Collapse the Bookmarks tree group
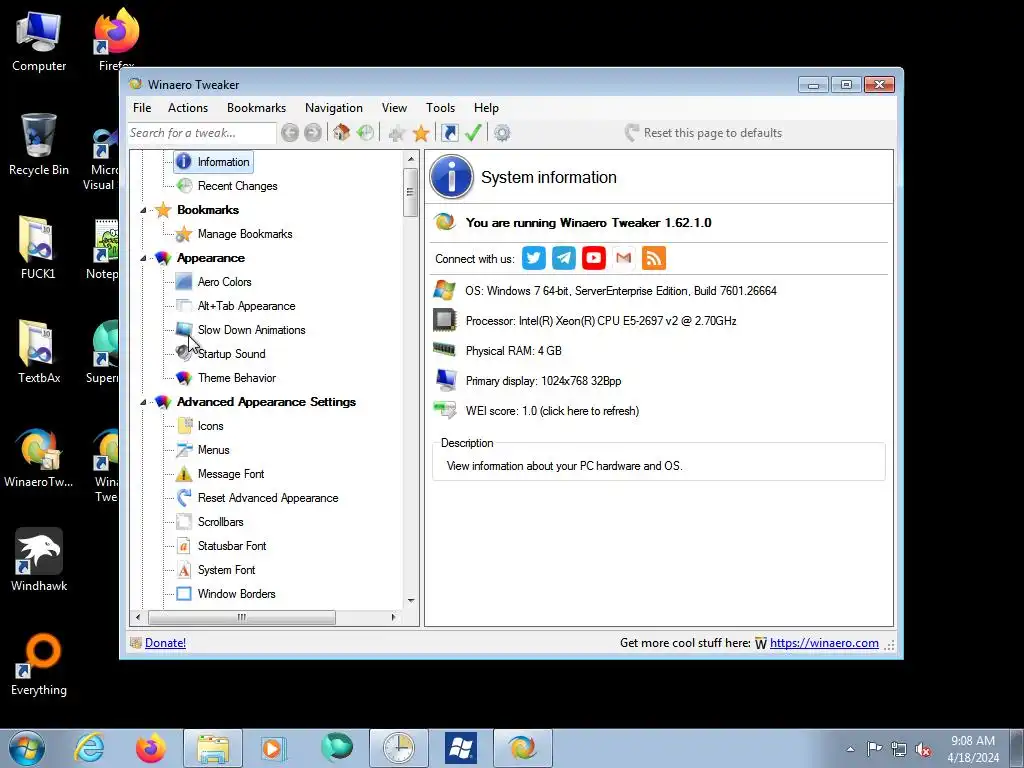Screen dimensions: 1024x768 [143, 210]
